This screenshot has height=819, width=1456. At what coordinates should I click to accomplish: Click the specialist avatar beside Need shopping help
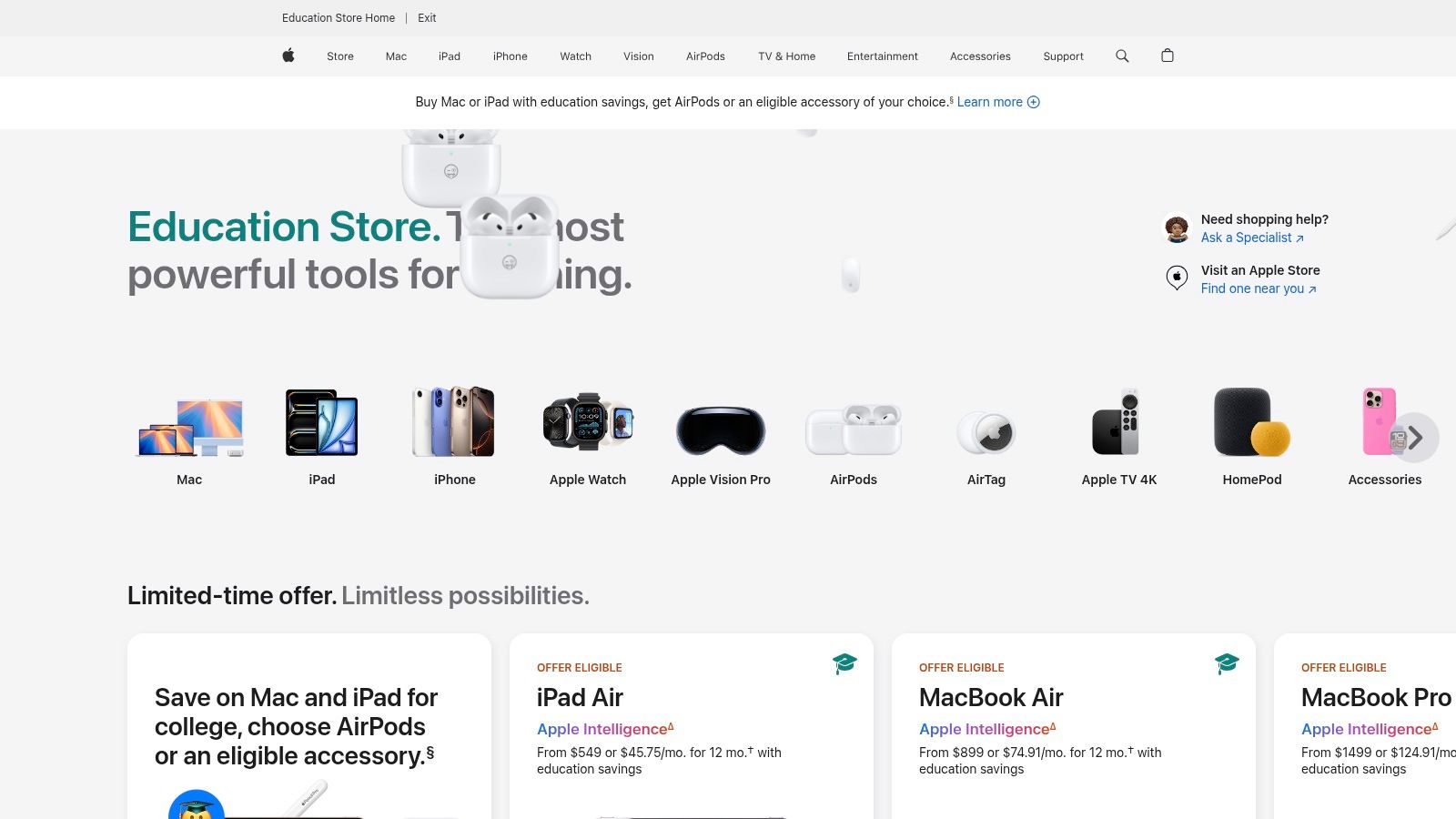tap(1177, 228)
